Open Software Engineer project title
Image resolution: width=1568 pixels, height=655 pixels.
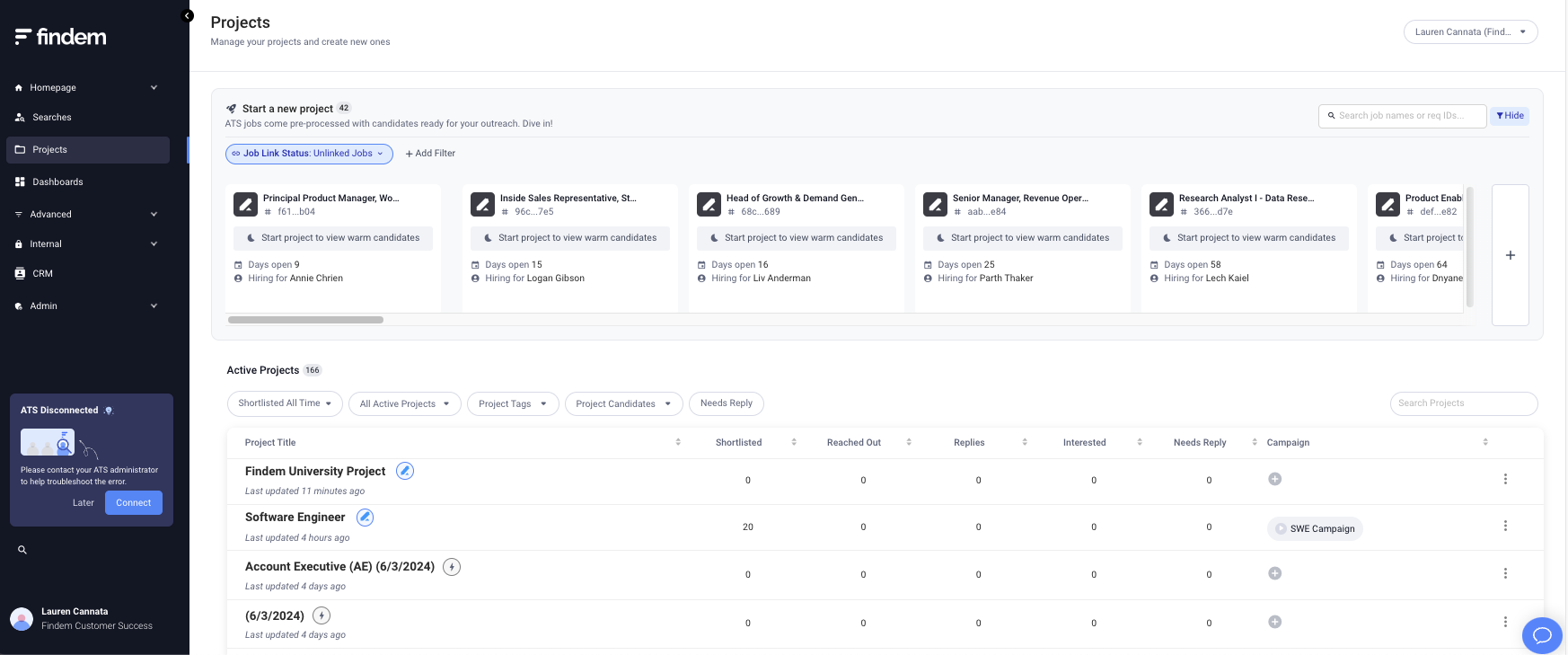pyautogui.click(x=295, y=518)
